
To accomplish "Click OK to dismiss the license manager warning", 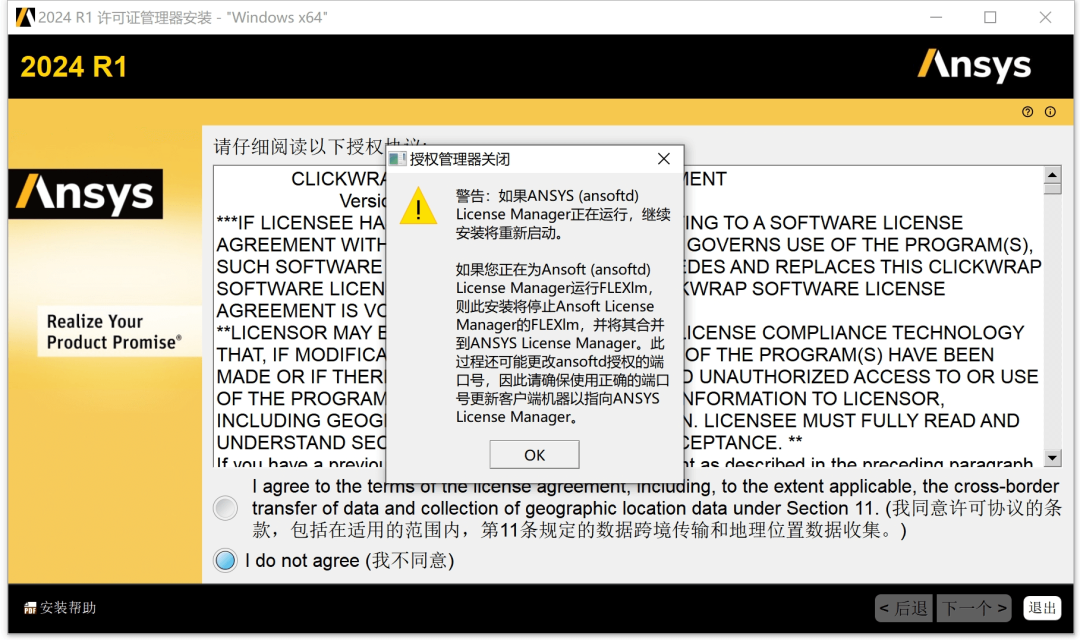I will [x=534, y=454].
